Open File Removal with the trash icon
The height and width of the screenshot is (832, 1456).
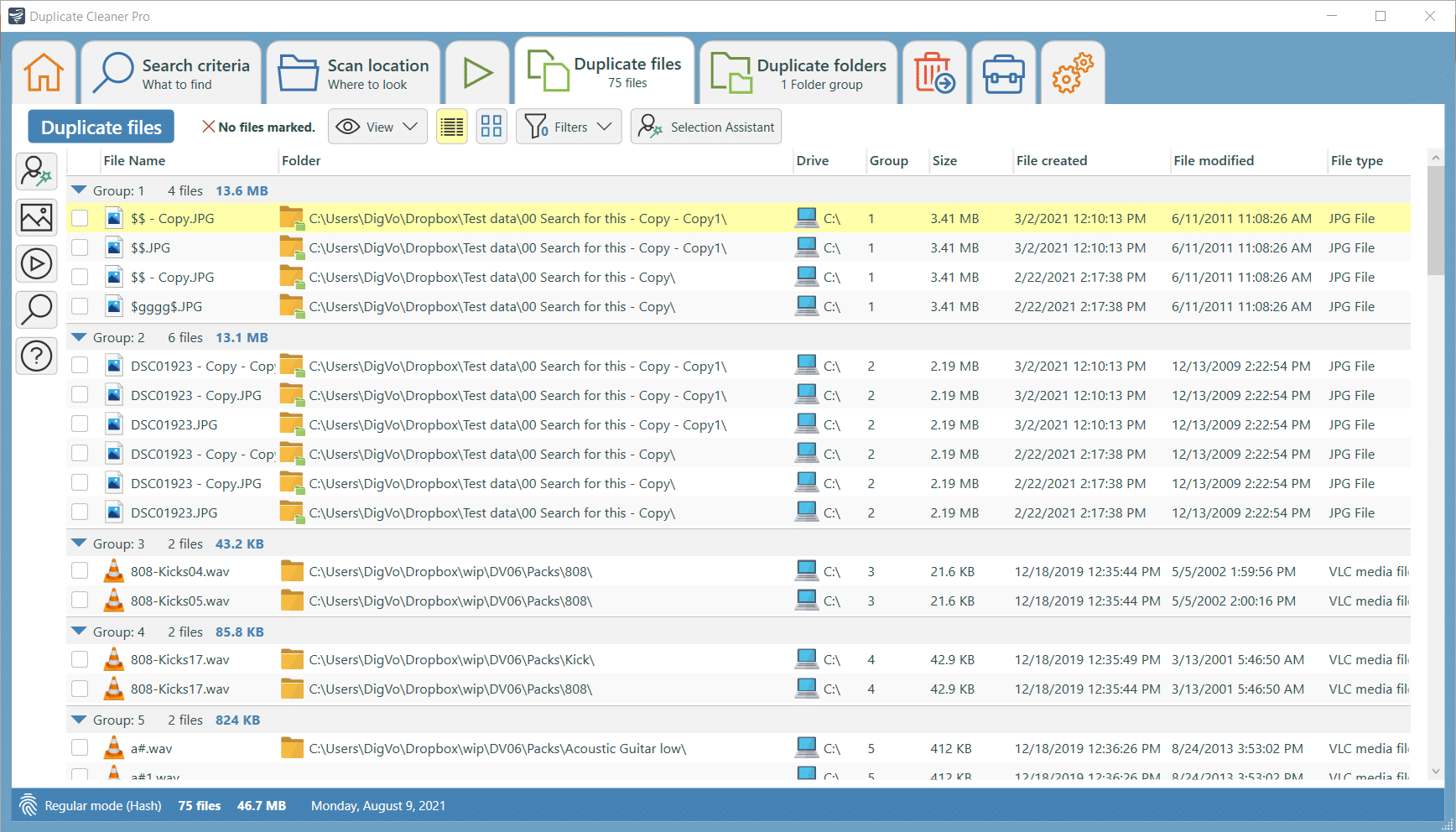[x=934, y=72]
